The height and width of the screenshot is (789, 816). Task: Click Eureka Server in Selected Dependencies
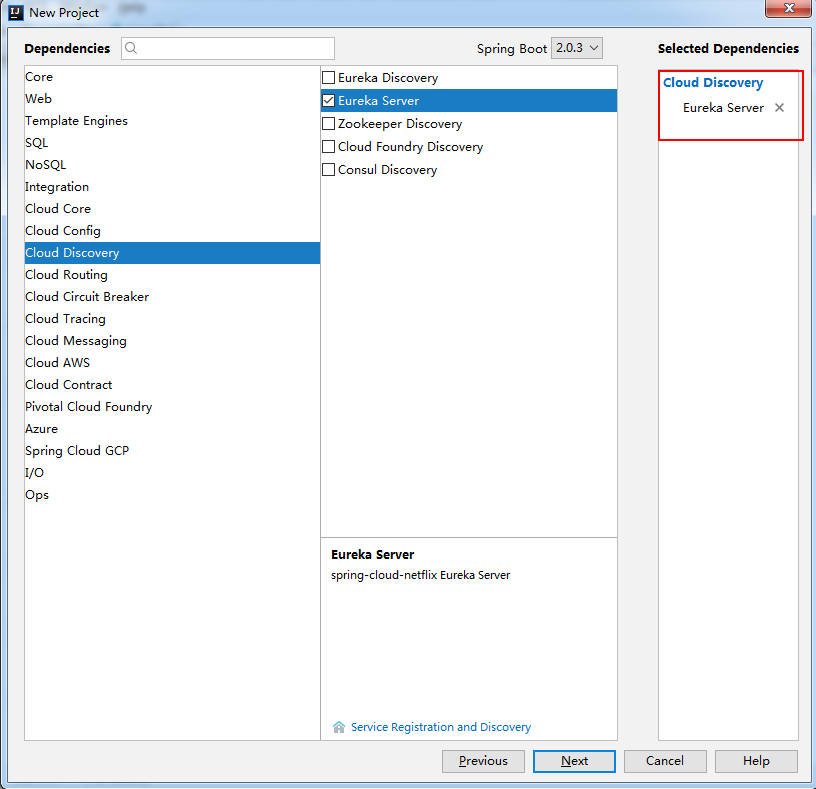723,108
